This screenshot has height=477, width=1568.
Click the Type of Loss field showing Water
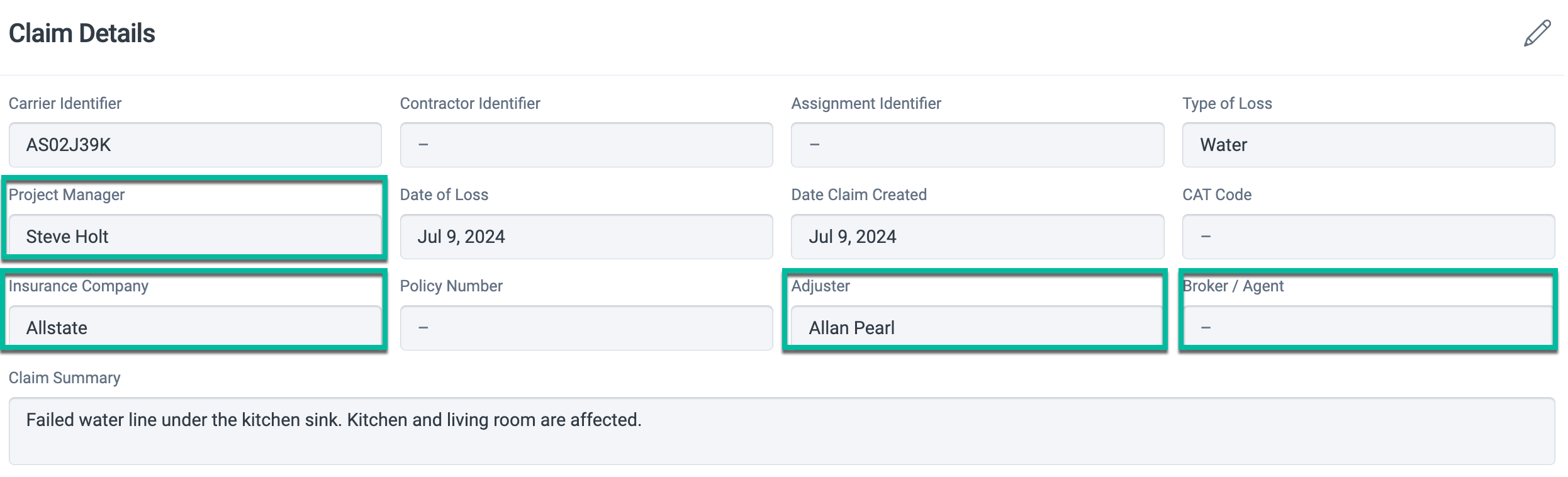[x=1367, y=145]
